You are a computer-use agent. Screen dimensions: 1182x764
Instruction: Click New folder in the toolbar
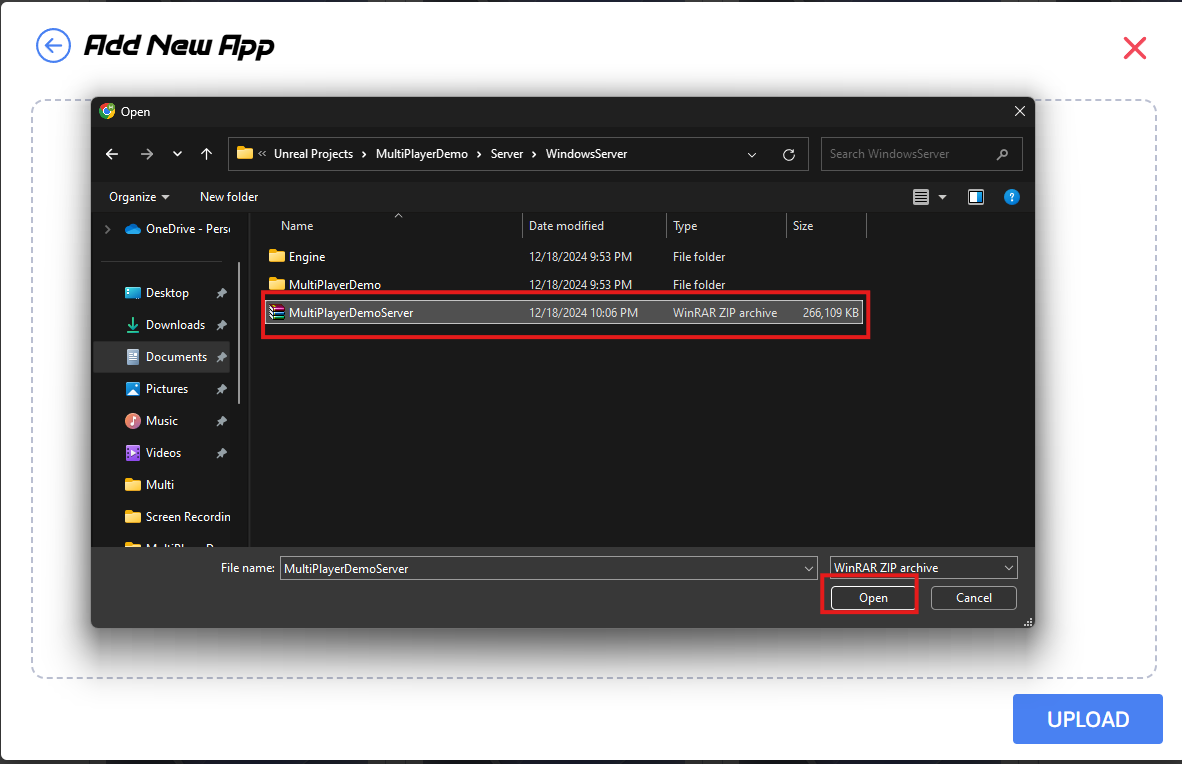coord(229,197)
